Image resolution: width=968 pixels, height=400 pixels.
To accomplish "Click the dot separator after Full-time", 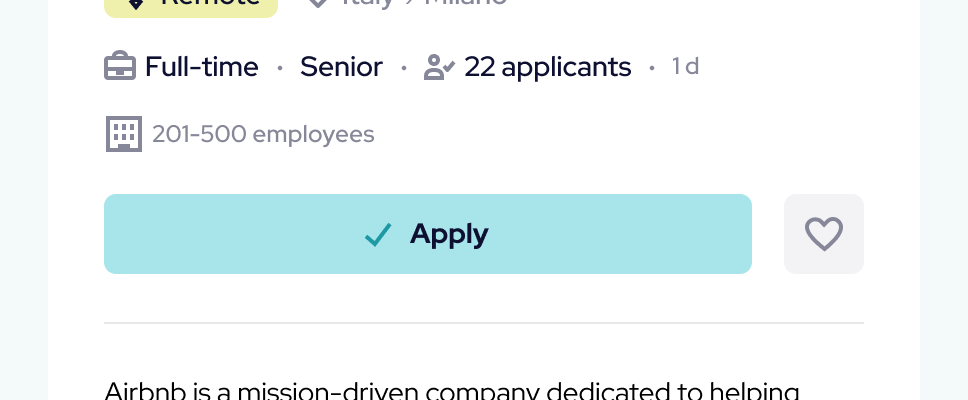I will pos(280,68).
